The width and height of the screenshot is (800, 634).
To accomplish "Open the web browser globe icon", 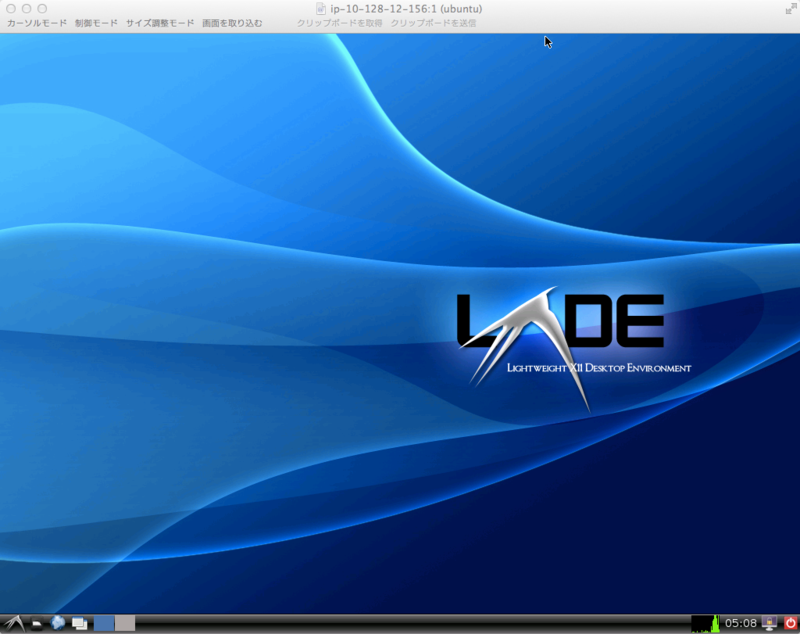I will 58,623.
